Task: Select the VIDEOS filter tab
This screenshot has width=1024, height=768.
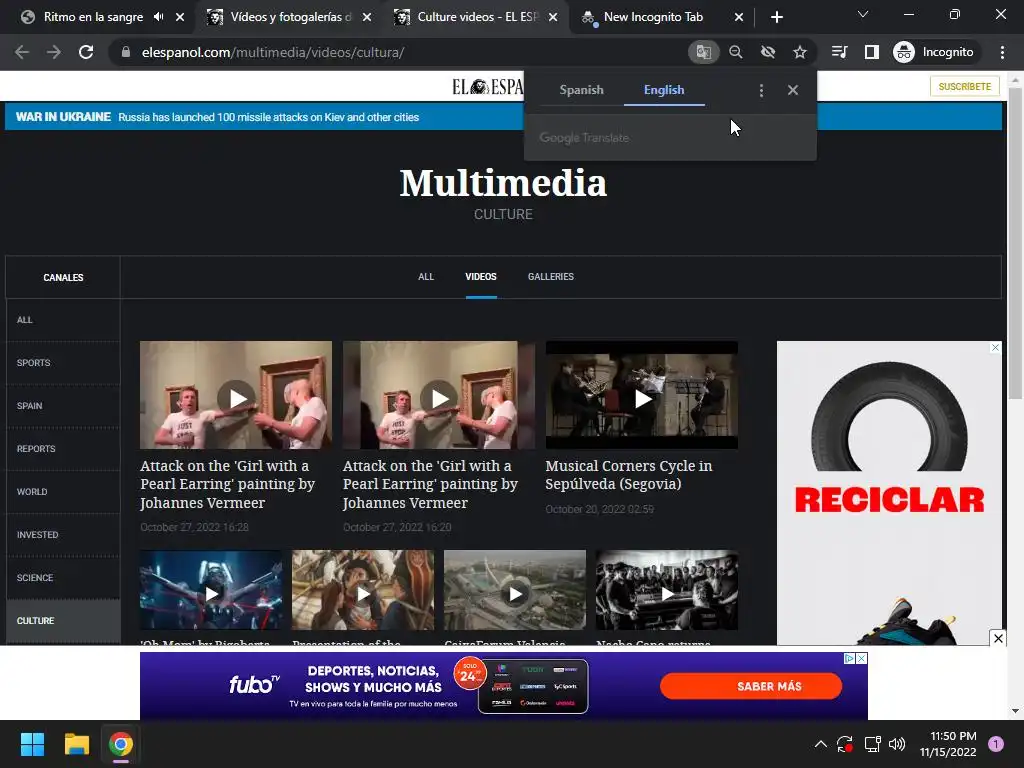Action: click(x=481, y=277)
